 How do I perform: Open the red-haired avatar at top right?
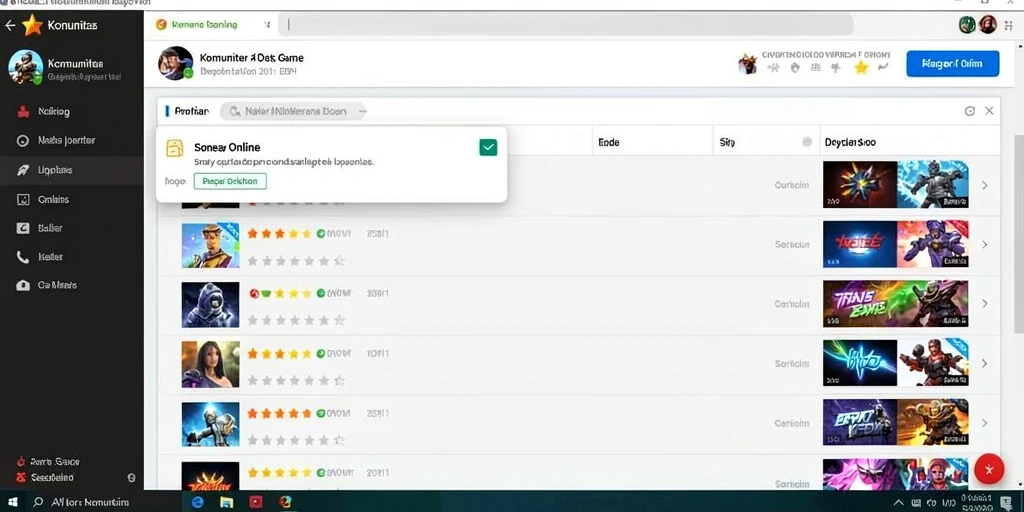pyautogui.click(x=988, y=25)
